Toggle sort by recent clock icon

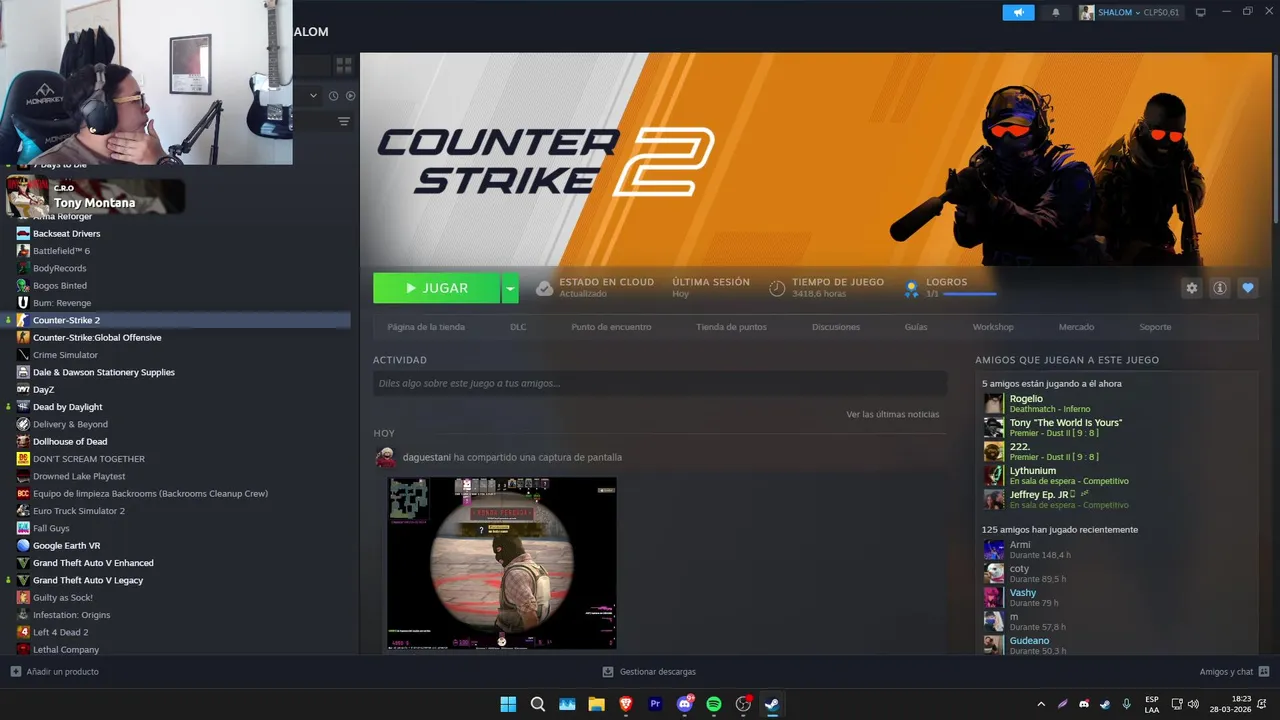pyautogui.click(x=334, y=96)
